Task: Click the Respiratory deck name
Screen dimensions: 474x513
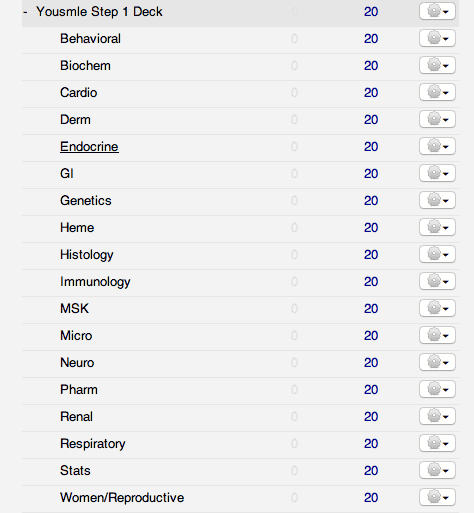Action: [93, 444]
